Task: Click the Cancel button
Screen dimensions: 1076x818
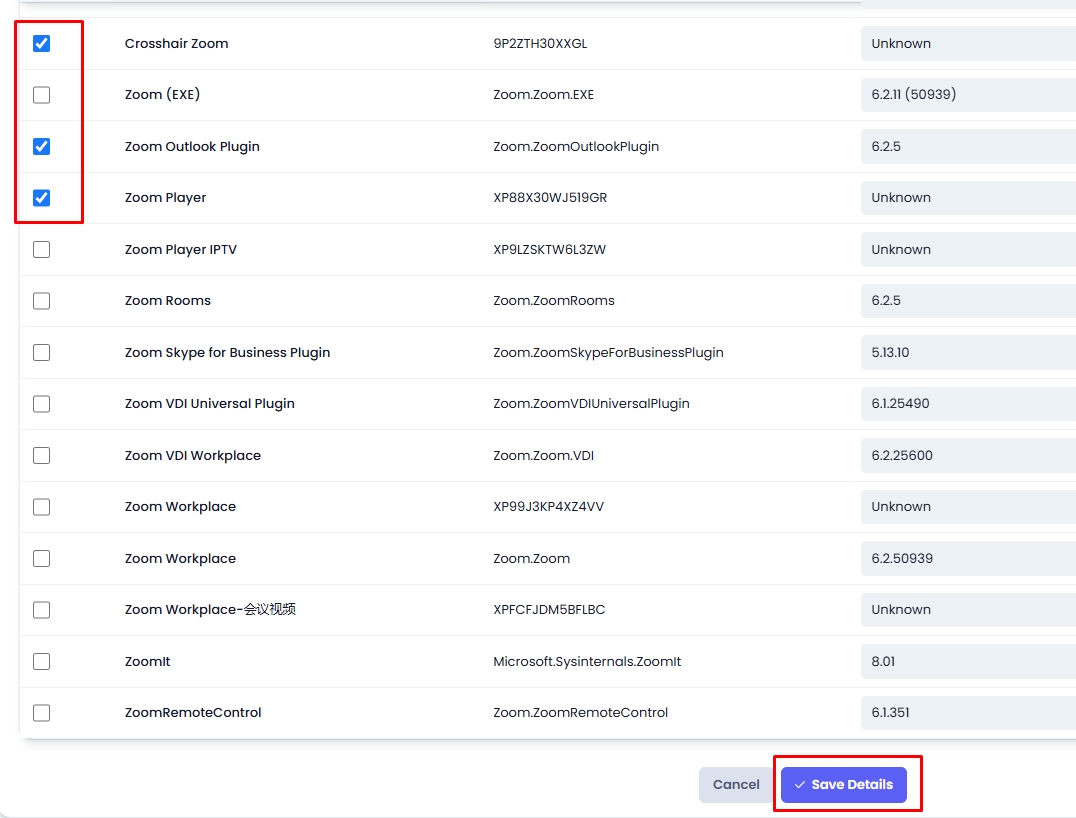Action: point(736,784)
